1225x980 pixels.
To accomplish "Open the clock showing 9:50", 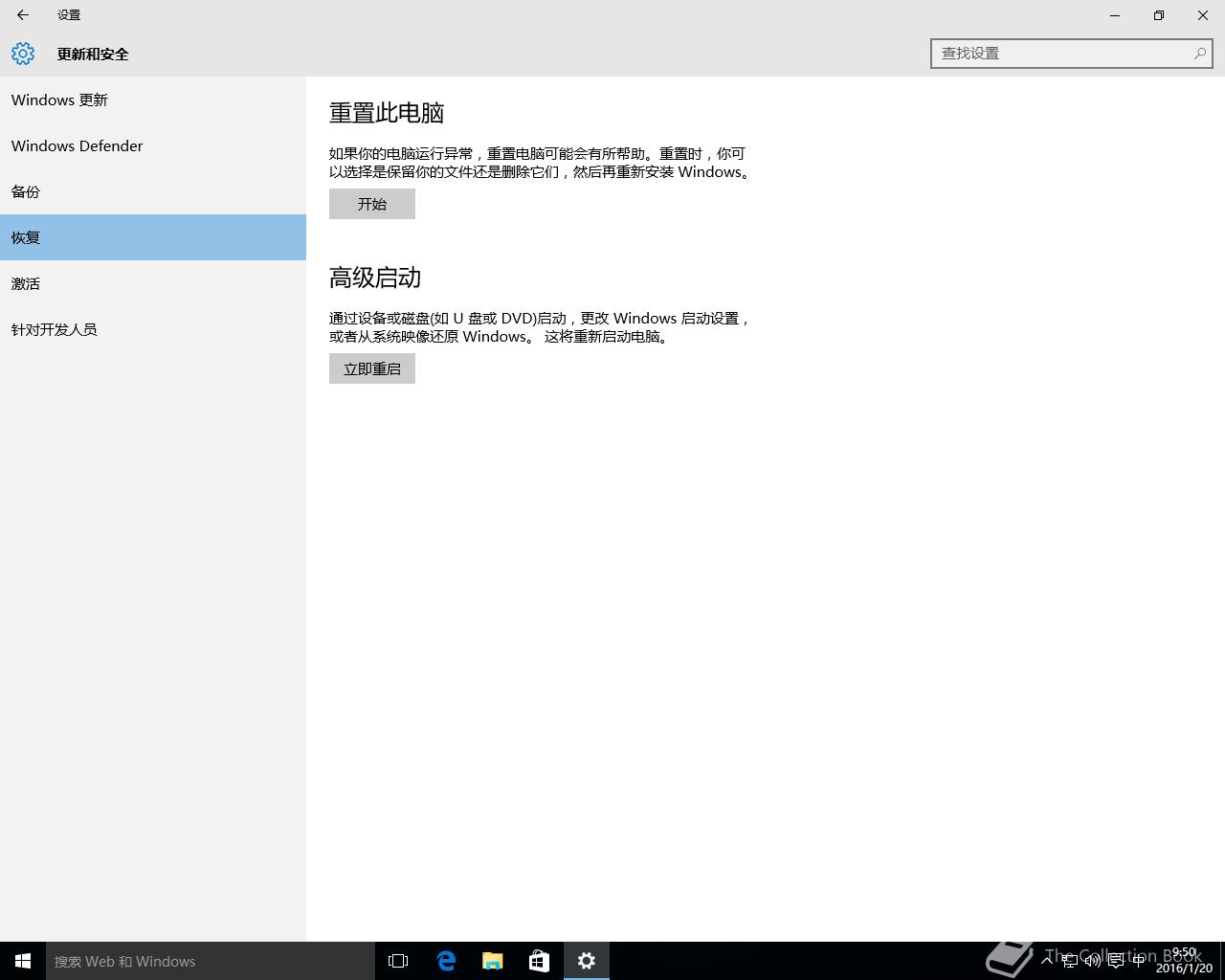I will [1184, 961].
